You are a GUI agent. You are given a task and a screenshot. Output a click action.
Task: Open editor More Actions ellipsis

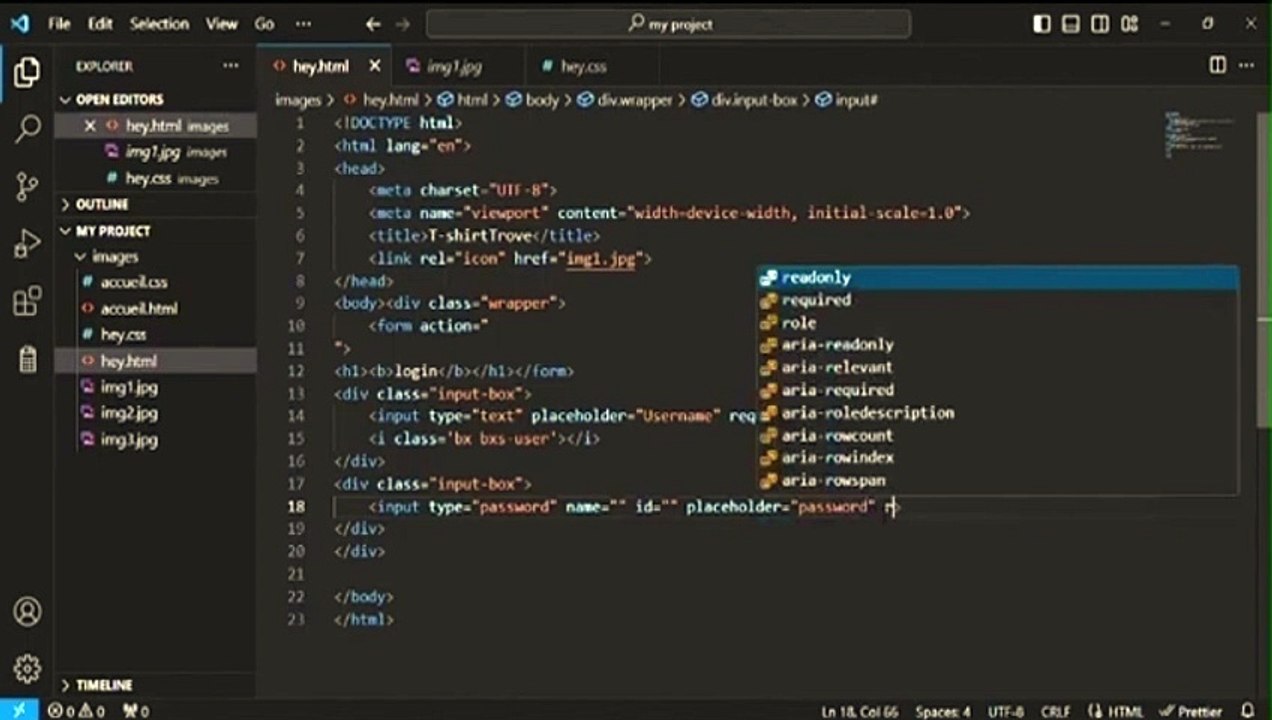[1246, 65]
